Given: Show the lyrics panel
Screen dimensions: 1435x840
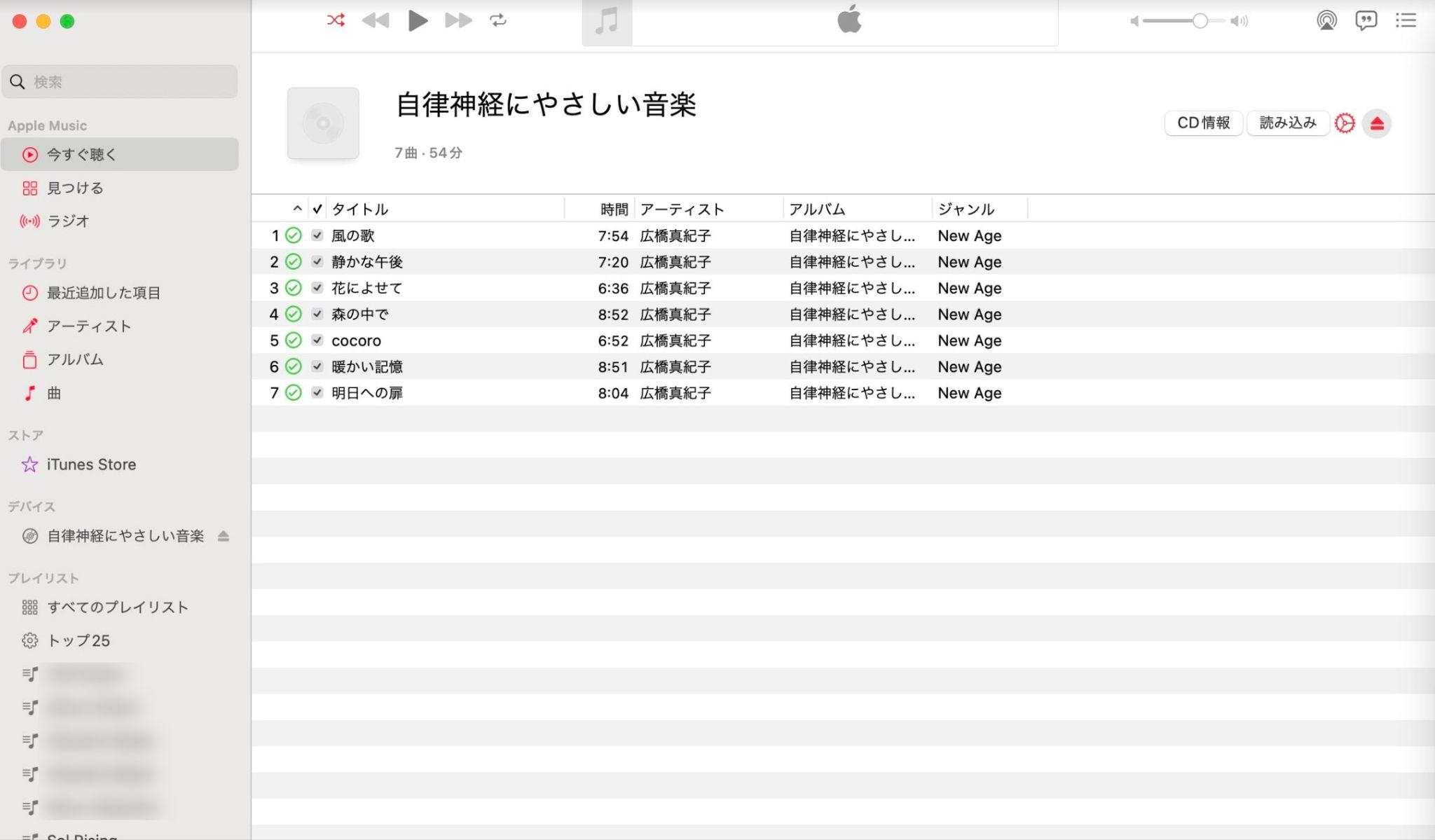Looking at the screenshot, I should click(x=1366, y=20).
